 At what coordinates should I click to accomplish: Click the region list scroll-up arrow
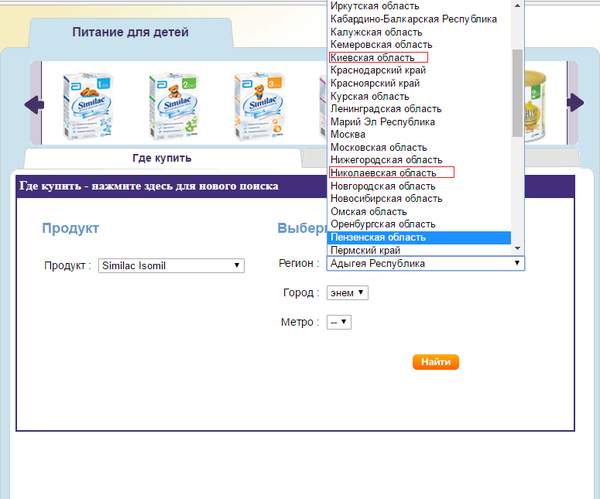pos(517,5)
